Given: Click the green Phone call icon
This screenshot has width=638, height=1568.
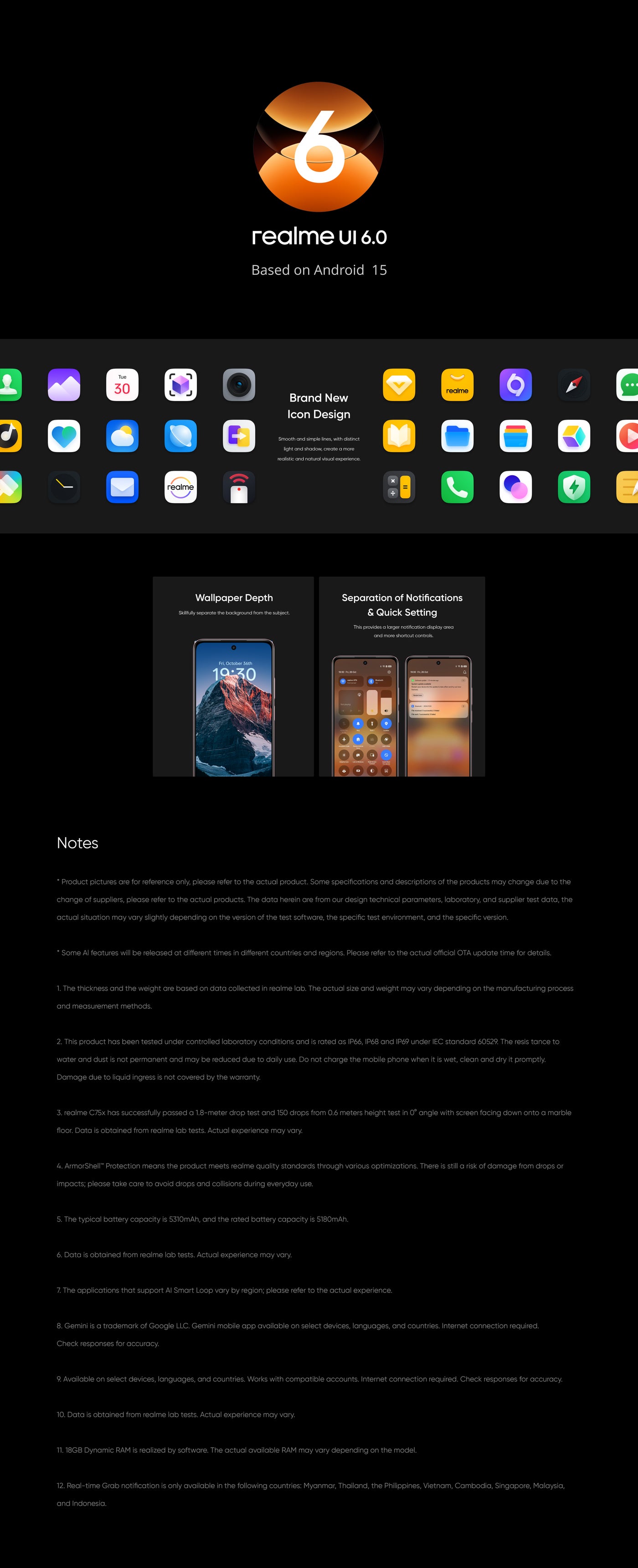Looking at the screenshot, I should [x=457, y=487].
